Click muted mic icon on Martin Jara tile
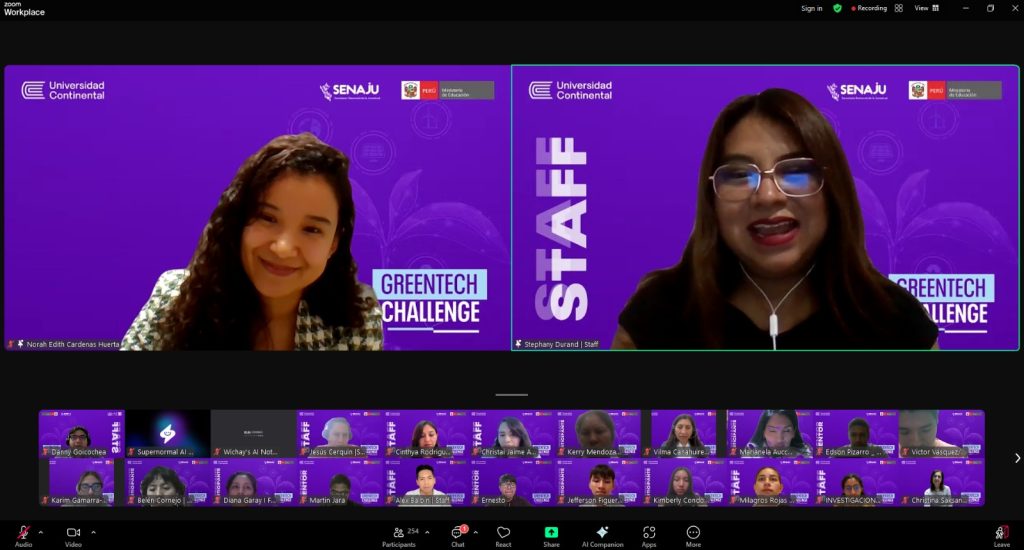This screenshot has height=550, width=1024. pyautogui.click(x=304, y=500)
